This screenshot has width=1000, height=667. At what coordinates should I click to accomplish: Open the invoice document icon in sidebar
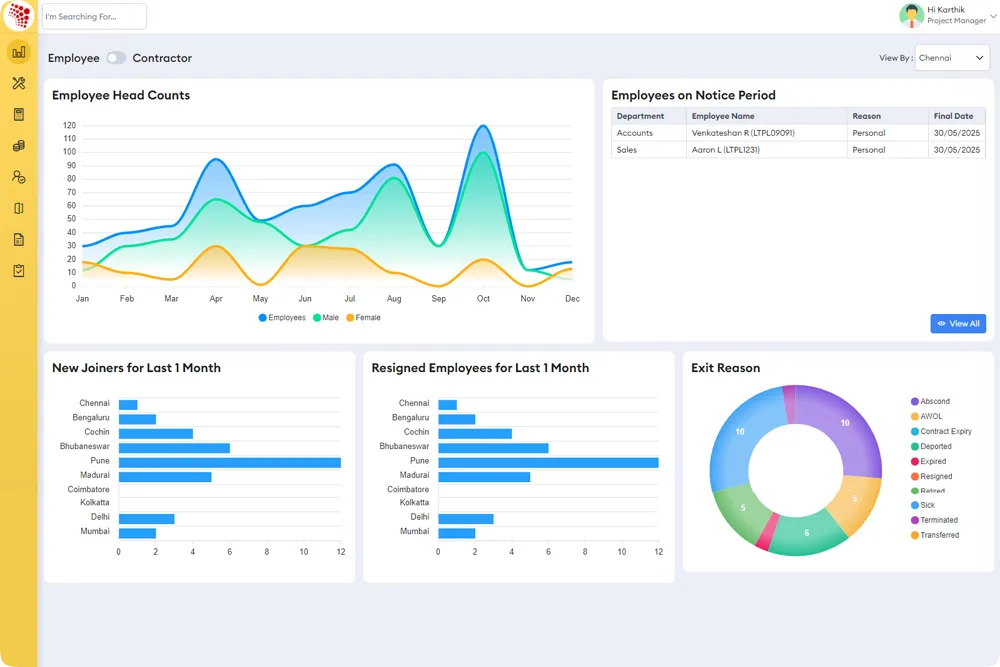point(18,239)
